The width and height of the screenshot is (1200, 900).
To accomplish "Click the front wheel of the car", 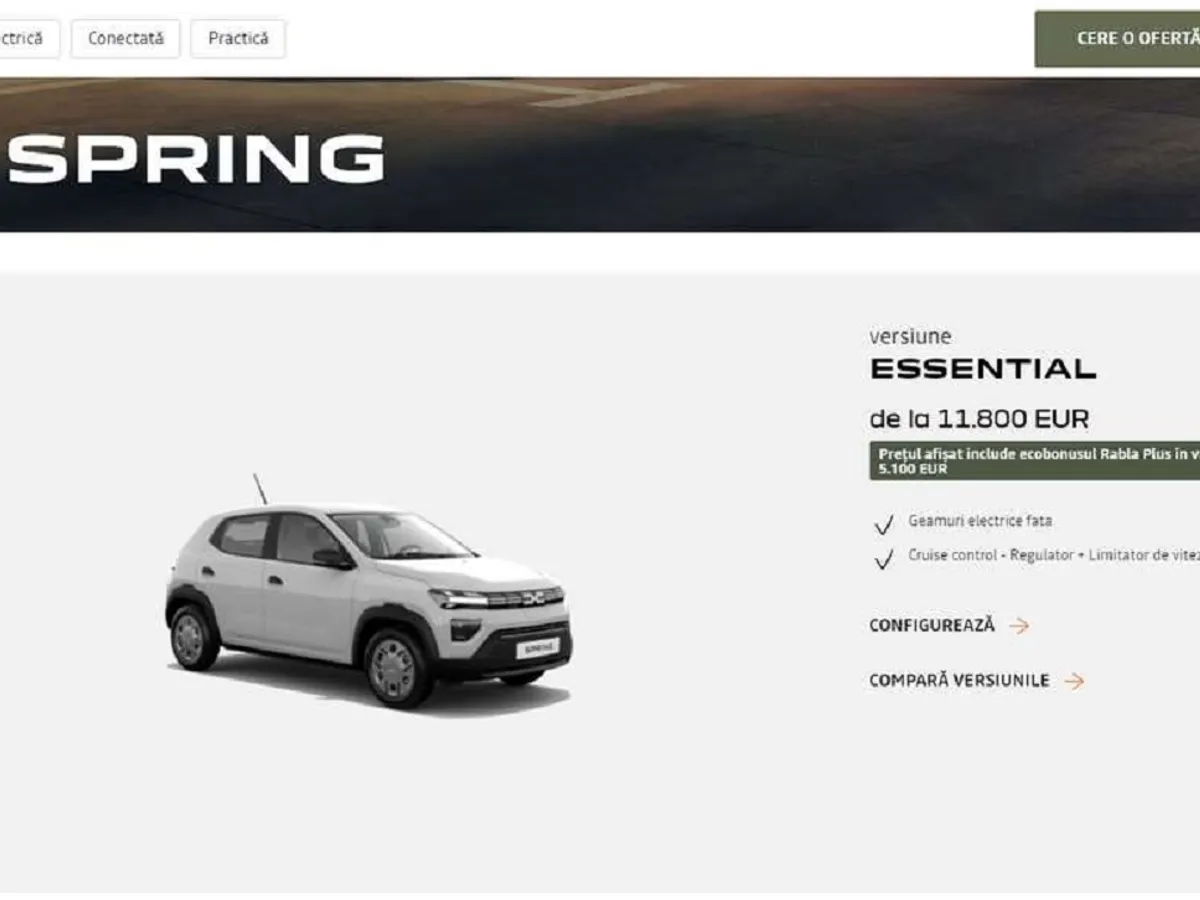I will [x=398, y=668].
